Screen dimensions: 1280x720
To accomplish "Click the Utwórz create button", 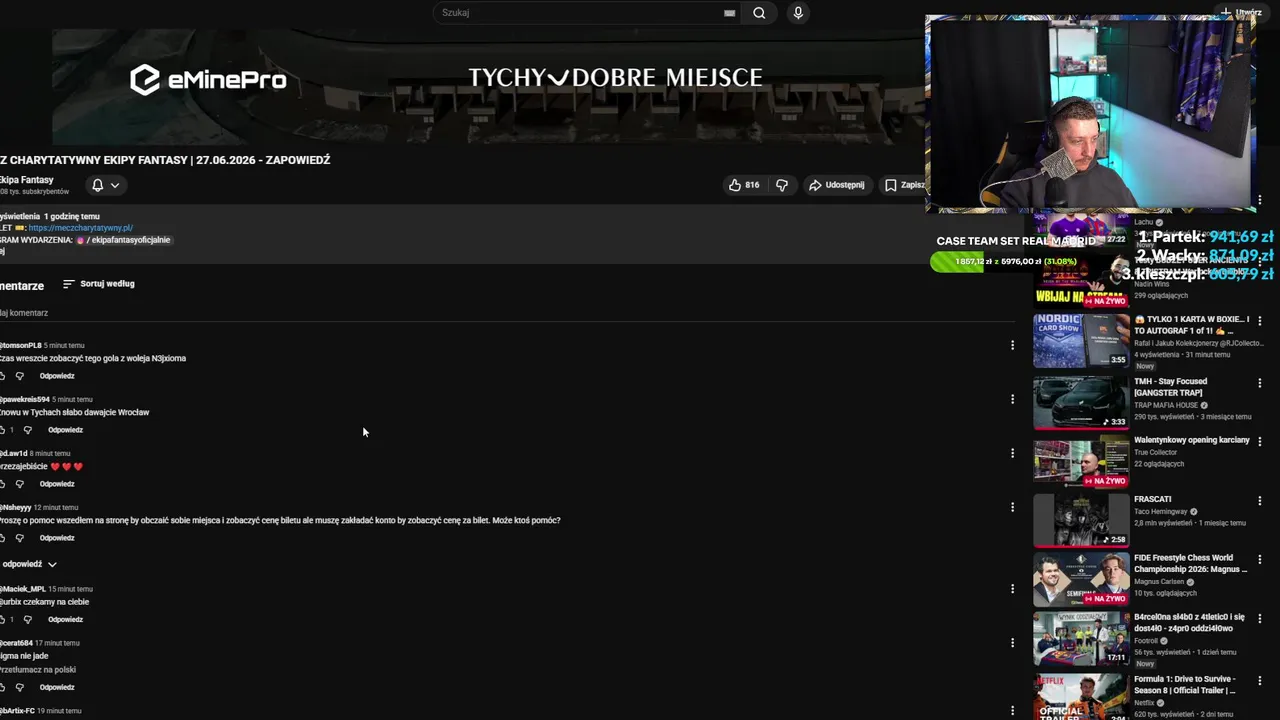I will point(1240,12).
